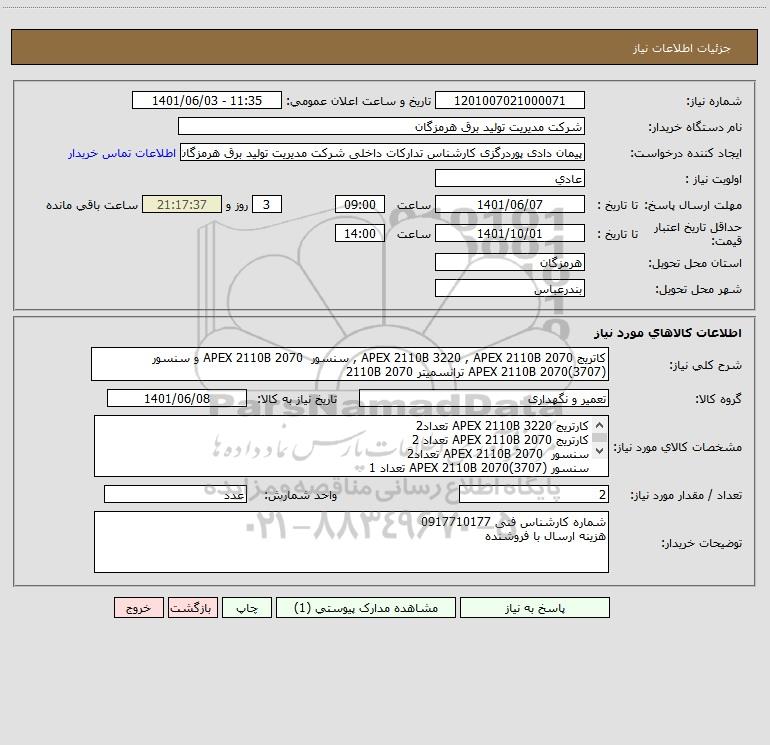
Task: Click the label توضیحات خریدار
Action: (x=701, y=544)
